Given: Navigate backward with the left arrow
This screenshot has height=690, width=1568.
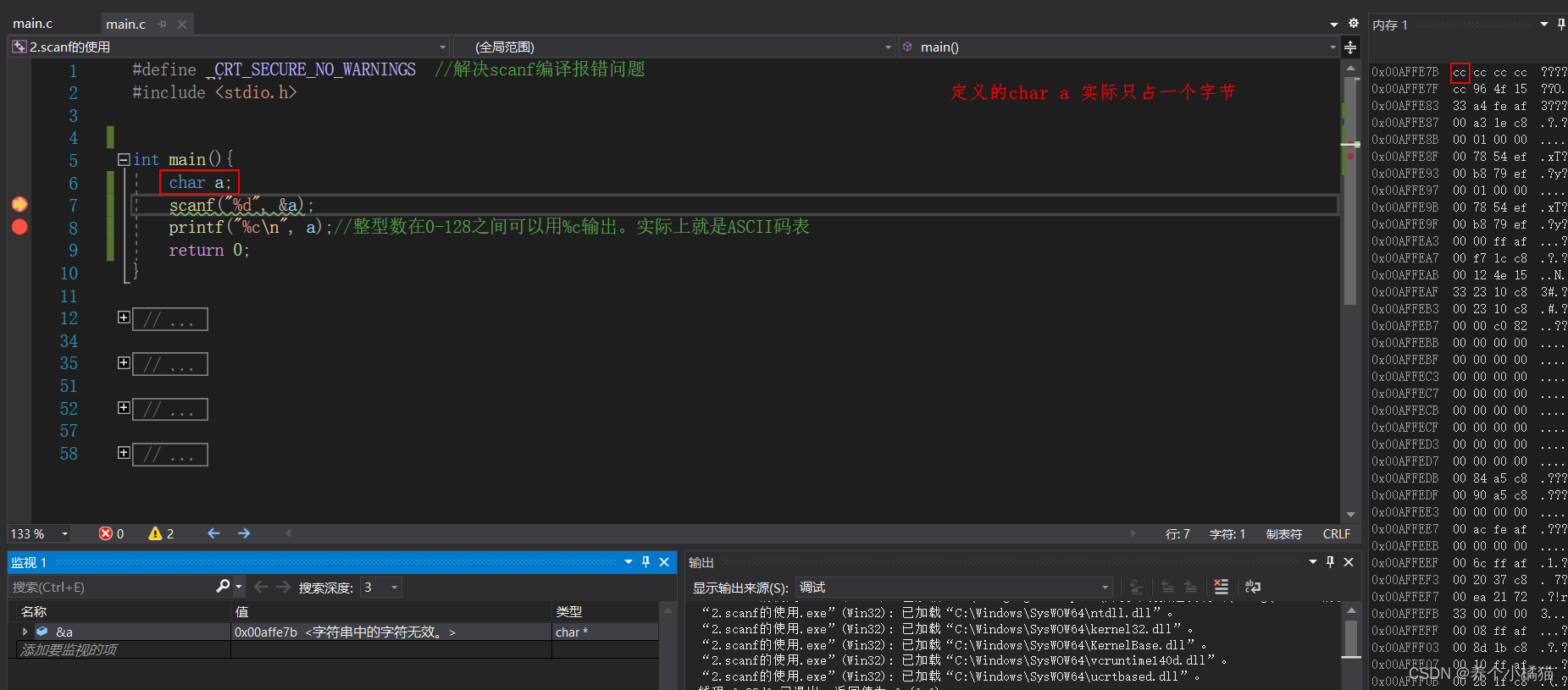Looking at the screenshot, I should [x=213, y=533].
